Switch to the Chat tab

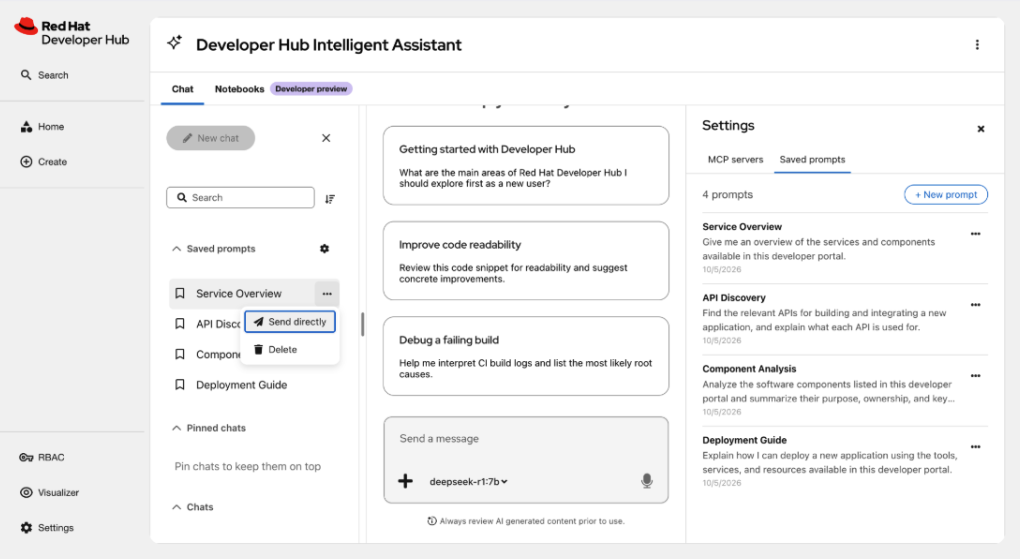[182, 89]
